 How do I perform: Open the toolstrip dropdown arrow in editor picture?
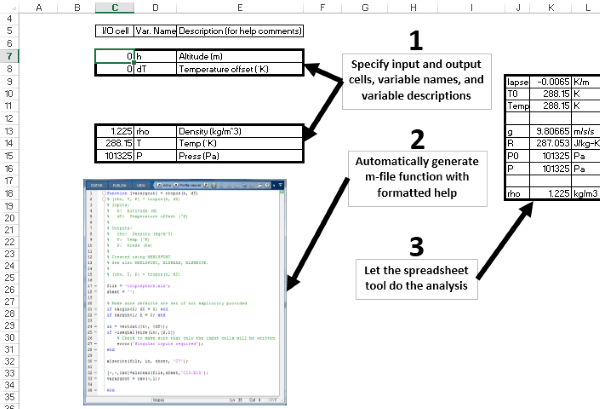pyautogui.click(x=281, y=185)
